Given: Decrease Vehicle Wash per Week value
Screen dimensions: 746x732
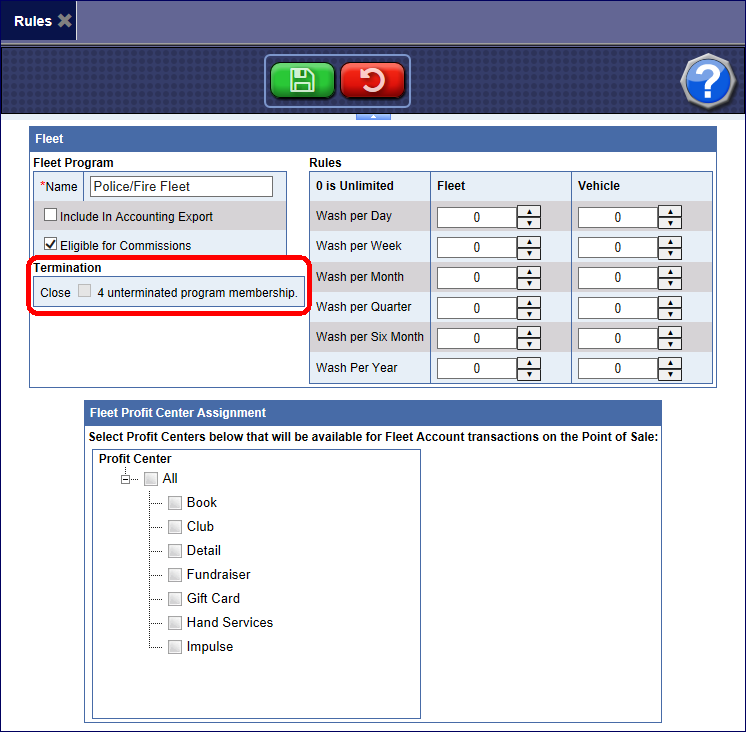Looking at the screenshot, I should click(x=670, y=253).
